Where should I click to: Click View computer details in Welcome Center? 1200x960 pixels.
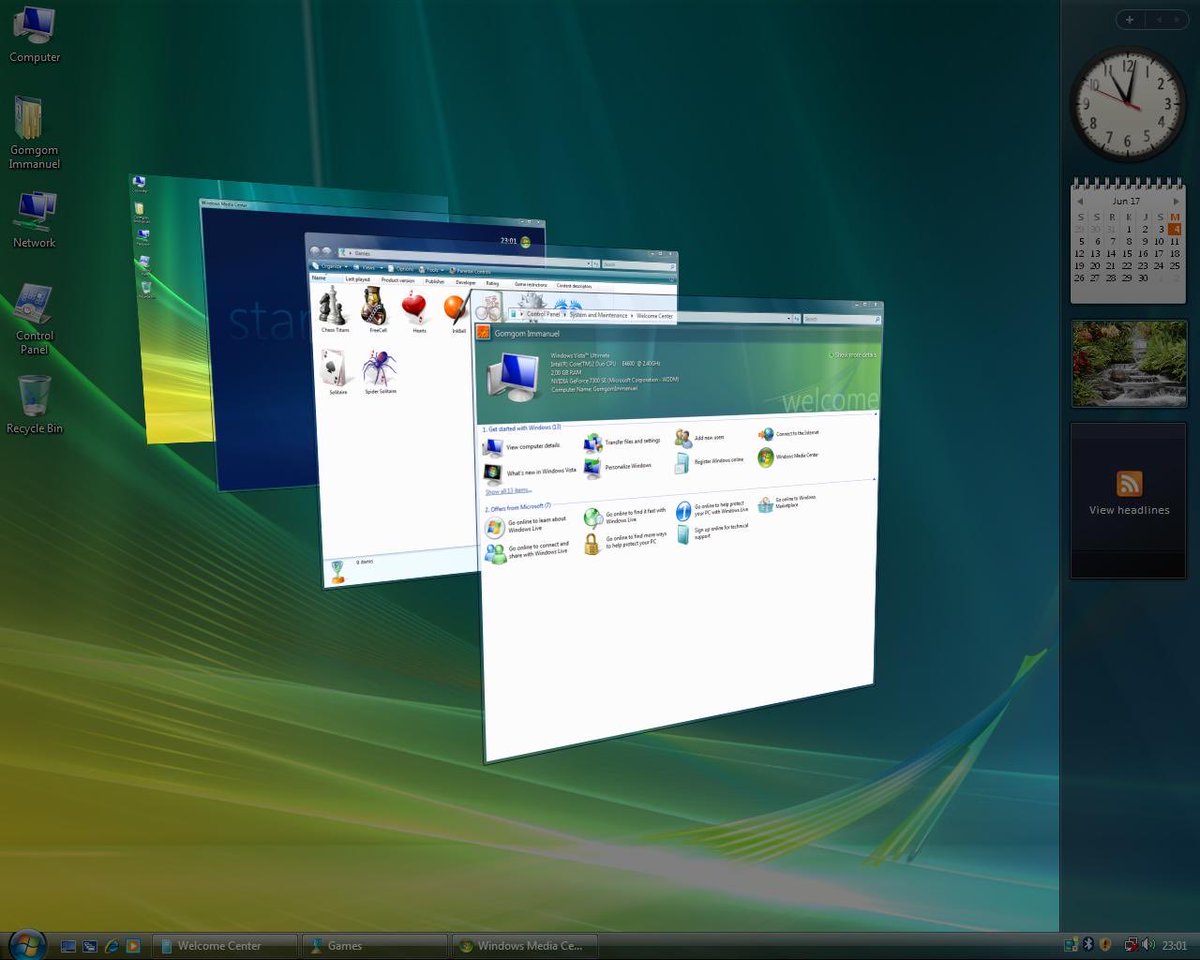(x=522, y=446)
